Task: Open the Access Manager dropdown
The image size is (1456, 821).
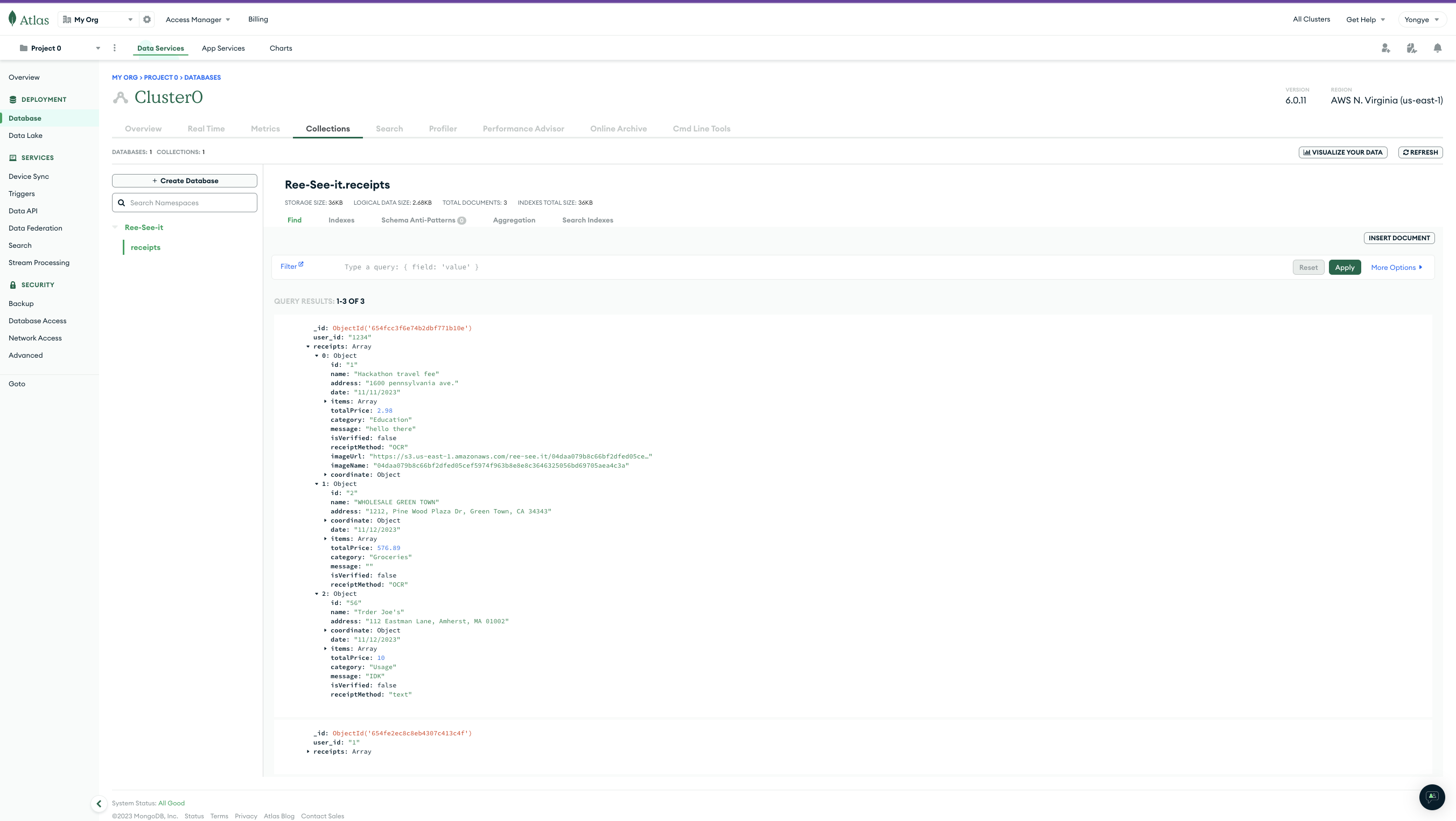Action: (198, 19)
